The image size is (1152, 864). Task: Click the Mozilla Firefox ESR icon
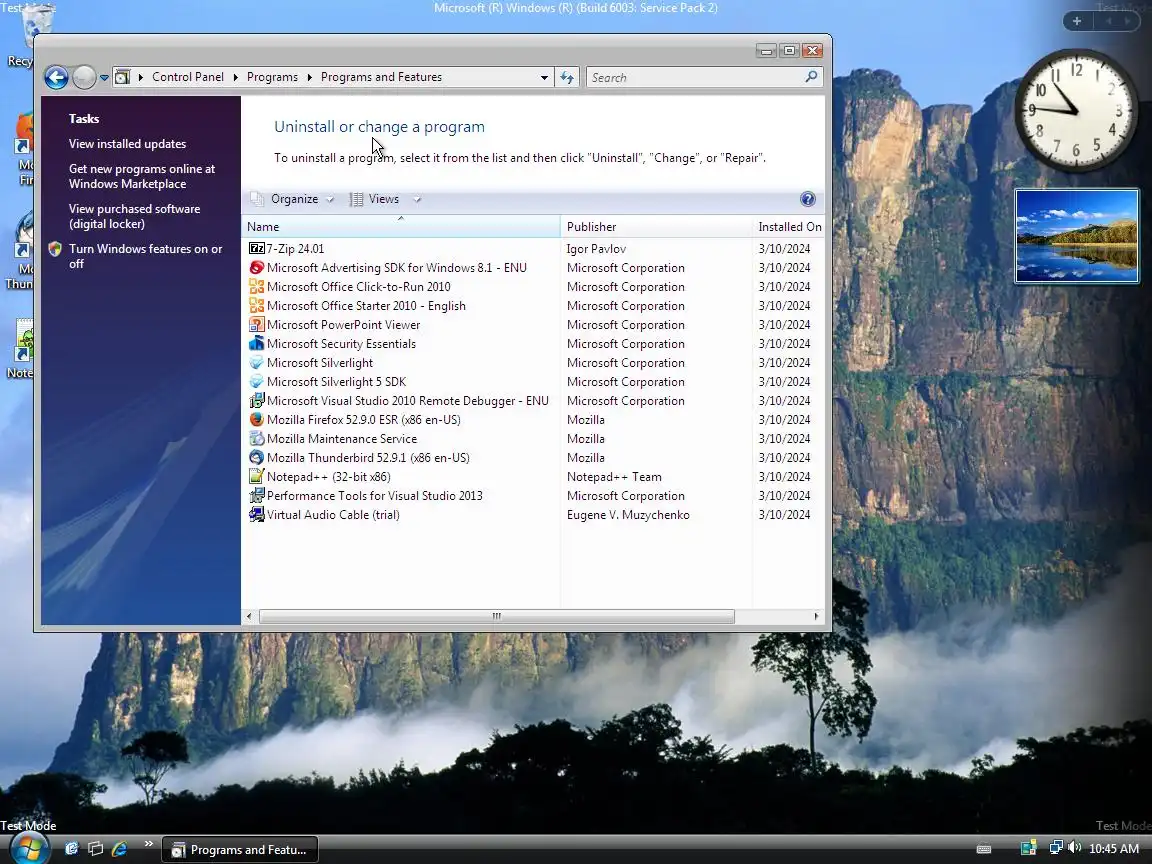pyautogui.click(x=256, y=420)
